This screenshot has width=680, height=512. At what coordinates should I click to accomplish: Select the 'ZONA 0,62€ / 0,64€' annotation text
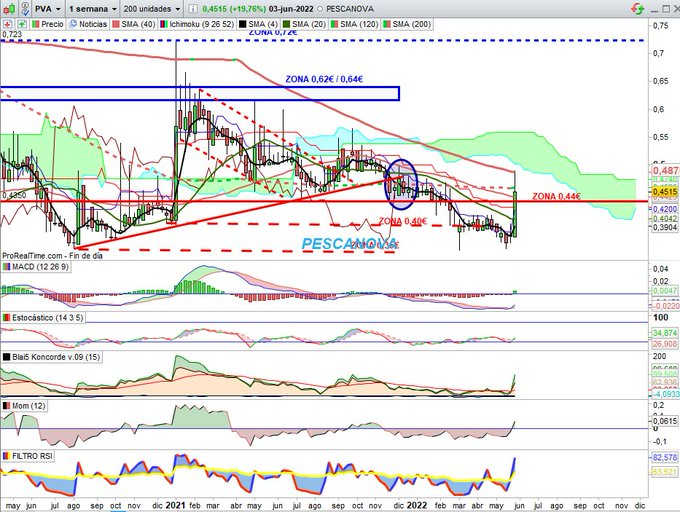(x=324, y=79)
